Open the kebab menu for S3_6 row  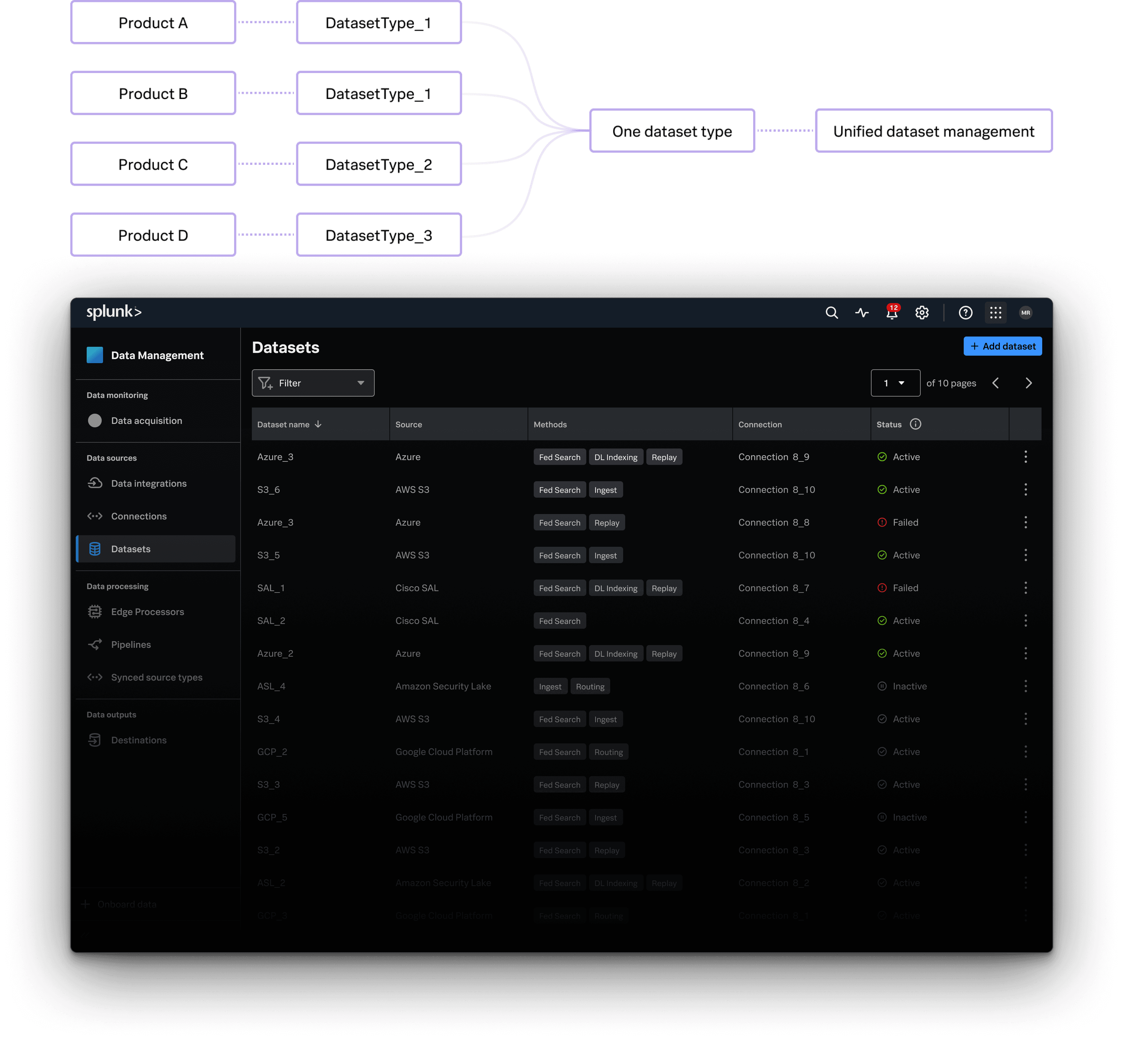click(x=1025, y=490)
